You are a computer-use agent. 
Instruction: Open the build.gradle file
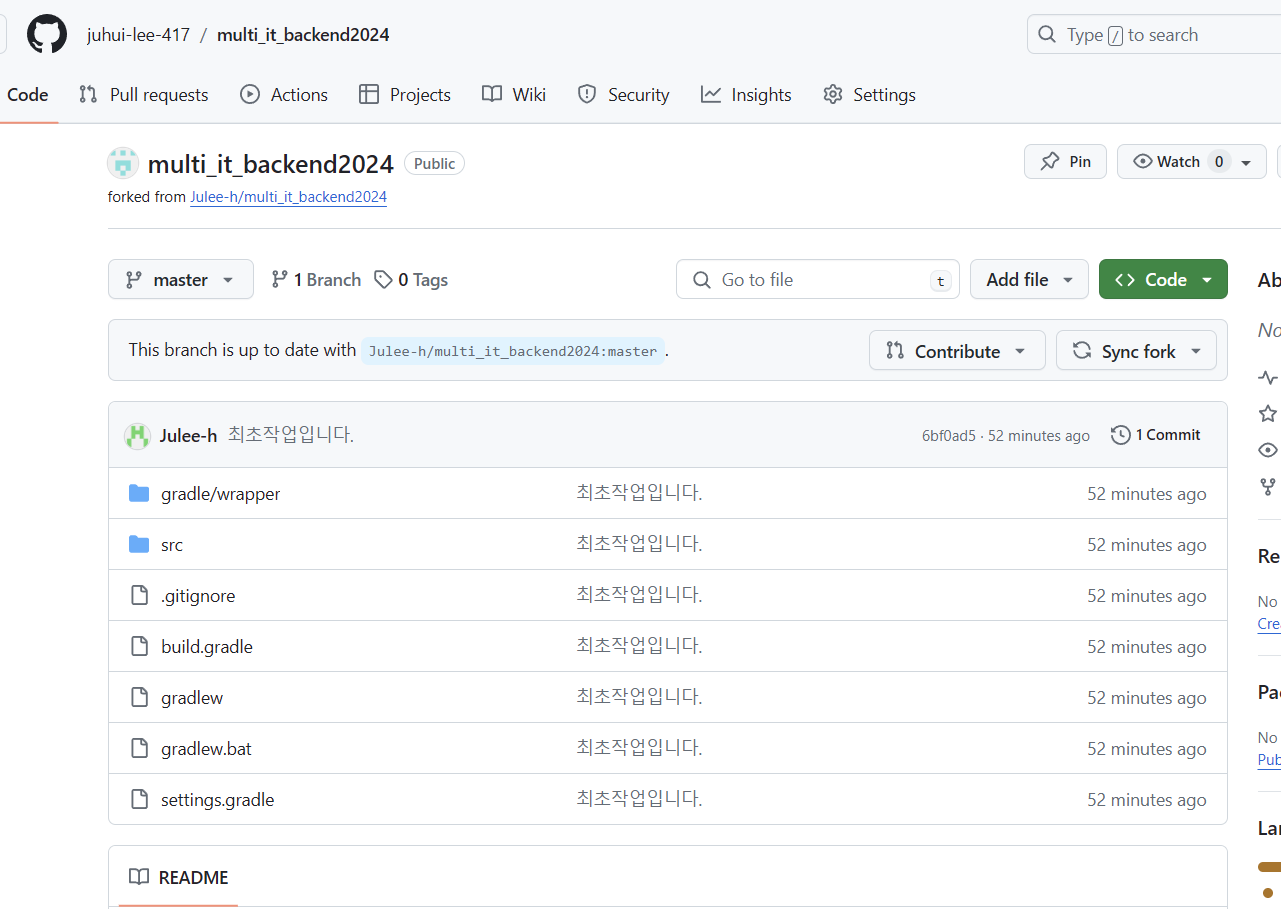tap(207, 647)
